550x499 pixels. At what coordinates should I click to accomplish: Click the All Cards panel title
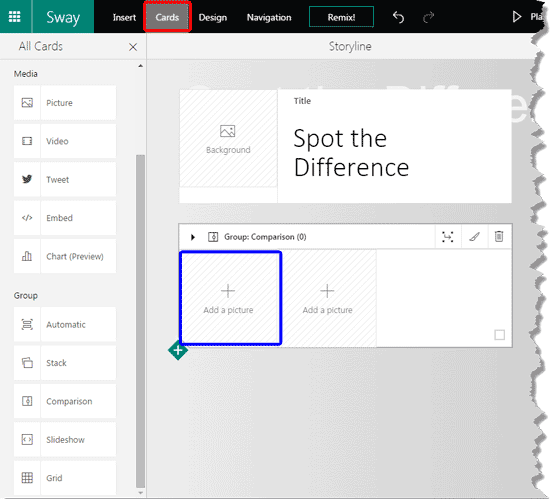tap(41, 46)
